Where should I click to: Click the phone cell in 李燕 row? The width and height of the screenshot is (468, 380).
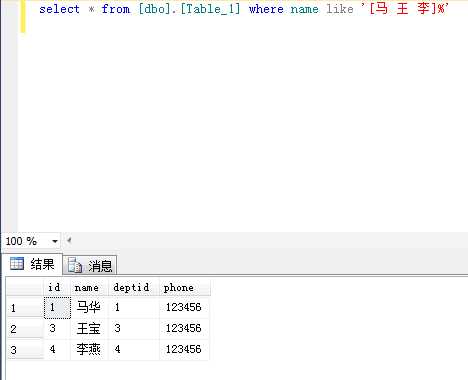pyautogui.click(x=184, y=350)
